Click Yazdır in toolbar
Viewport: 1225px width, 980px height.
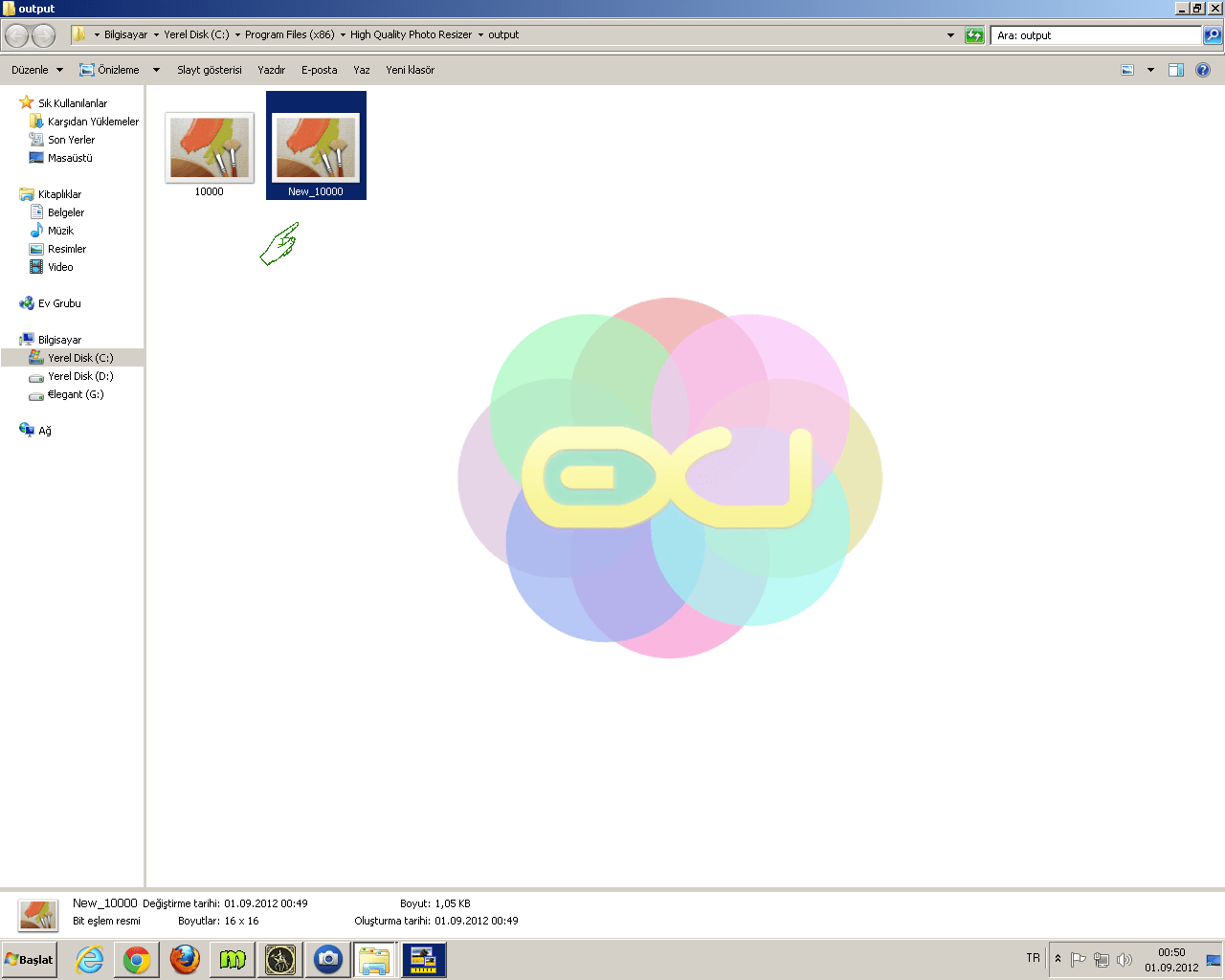(272, 70)
